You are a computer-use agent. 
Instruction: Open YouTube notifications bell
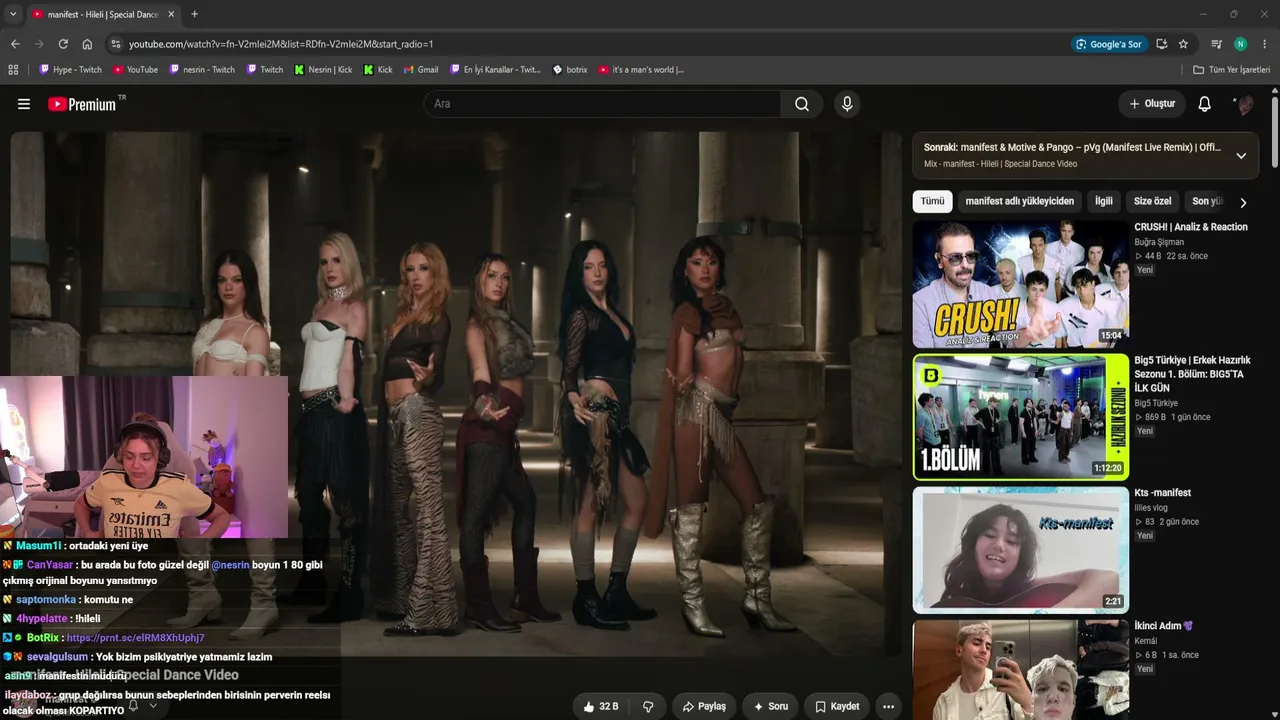click(1205, 104)
